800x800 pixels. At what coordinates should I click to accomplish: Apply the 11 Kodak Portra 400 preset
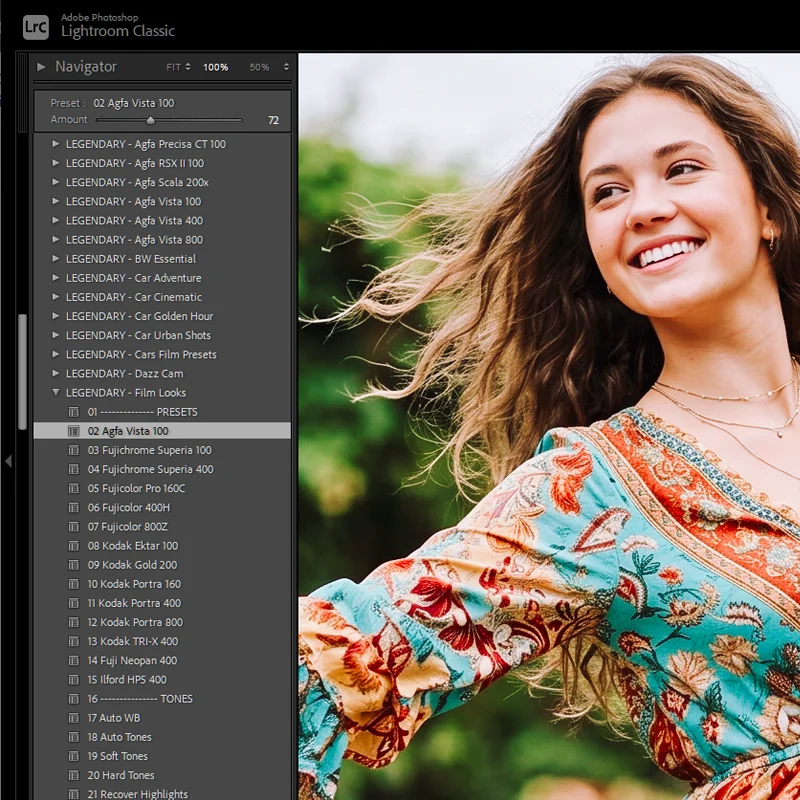tap(134, 603)
